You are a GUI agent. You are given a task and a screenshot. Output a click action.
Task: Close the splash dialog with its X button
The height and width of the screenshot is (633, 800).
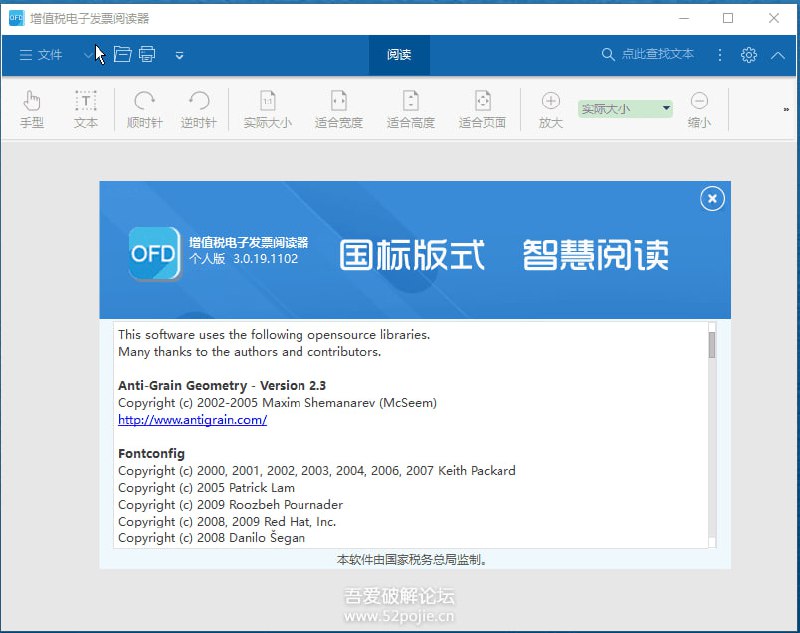coord(712,199)
